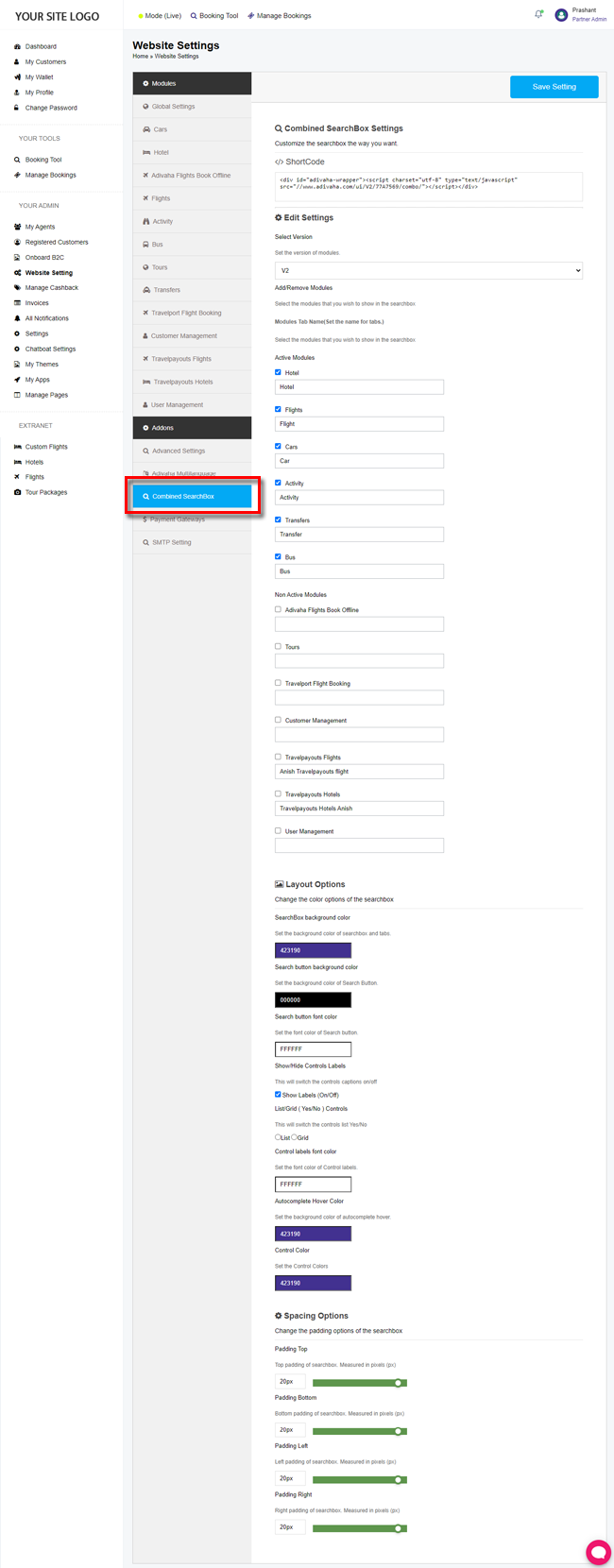Click Mode (Live) indicator in top bar
Viewport: 614px width, 1568px height.
(x=160, y=16)
